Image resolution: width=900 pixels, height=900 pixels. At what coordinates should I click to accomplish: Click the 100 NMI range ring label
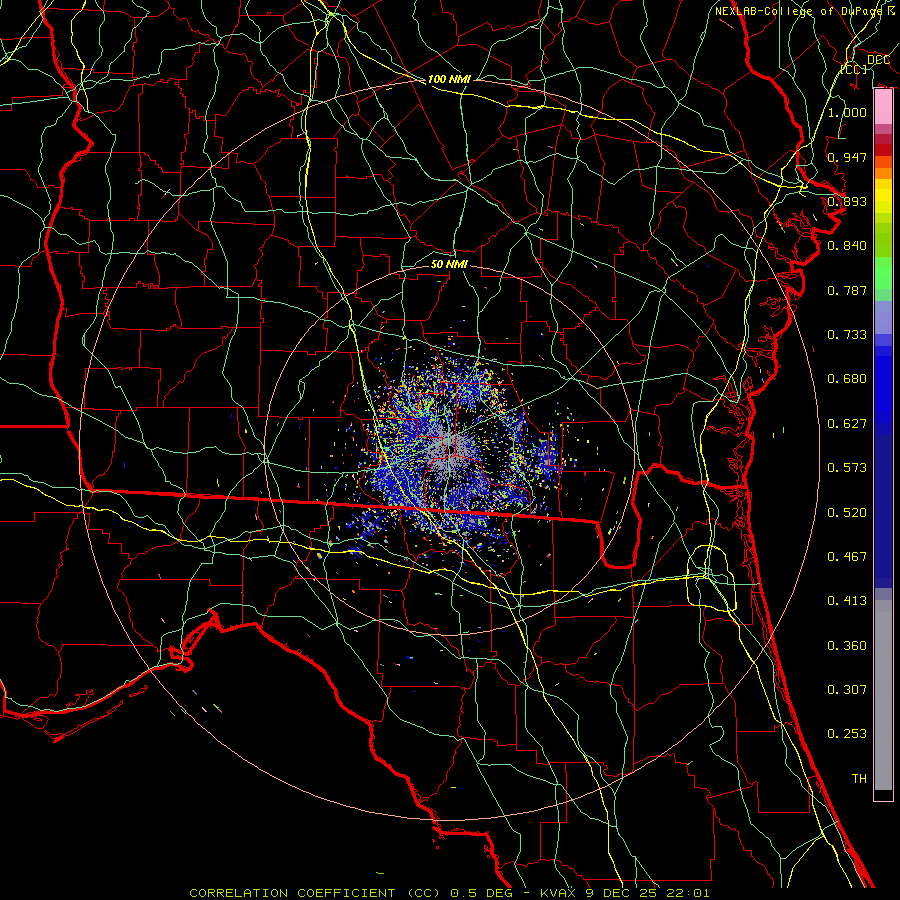(x=449, y=79)
